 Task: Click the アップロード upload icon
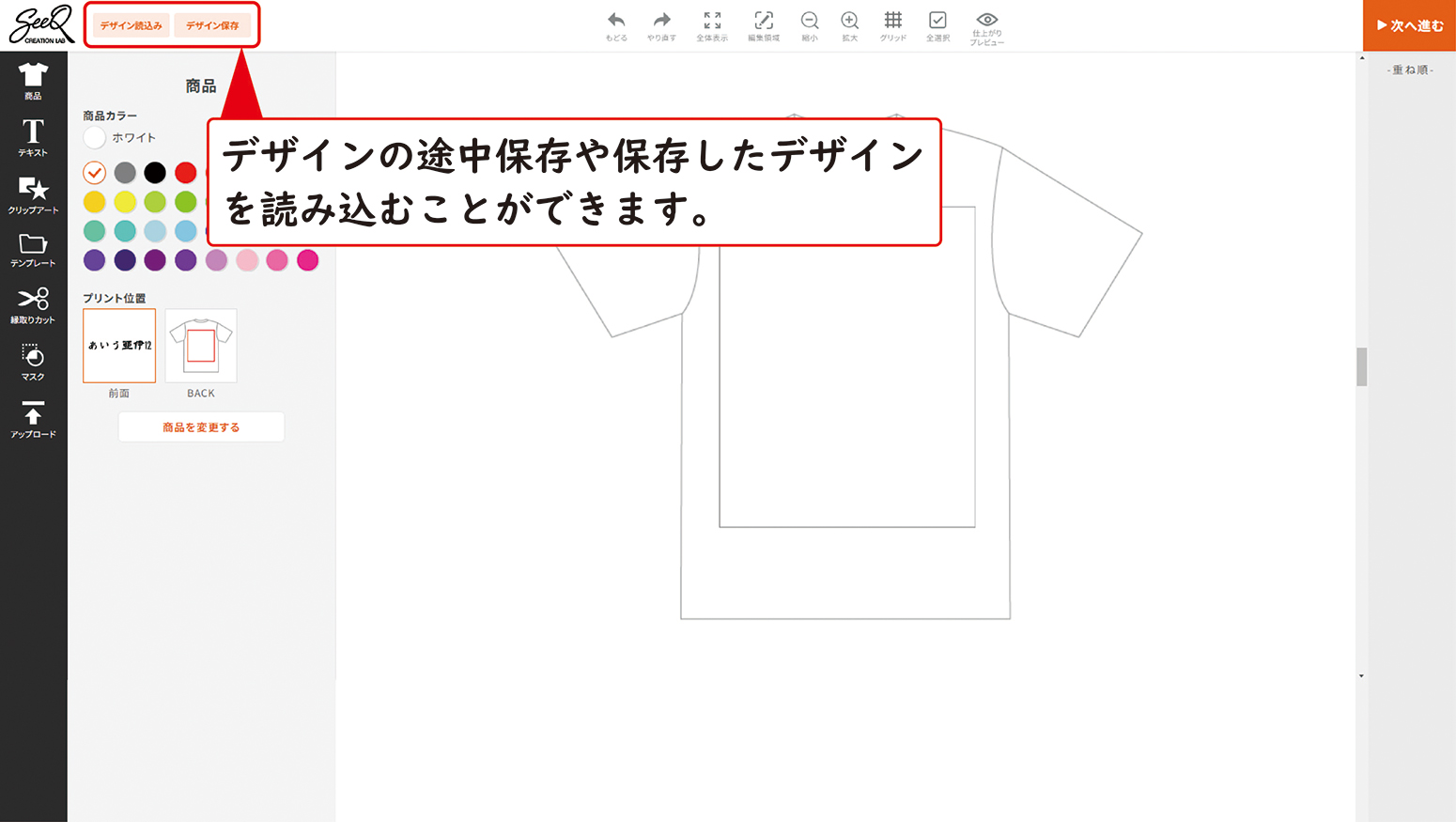33,419
